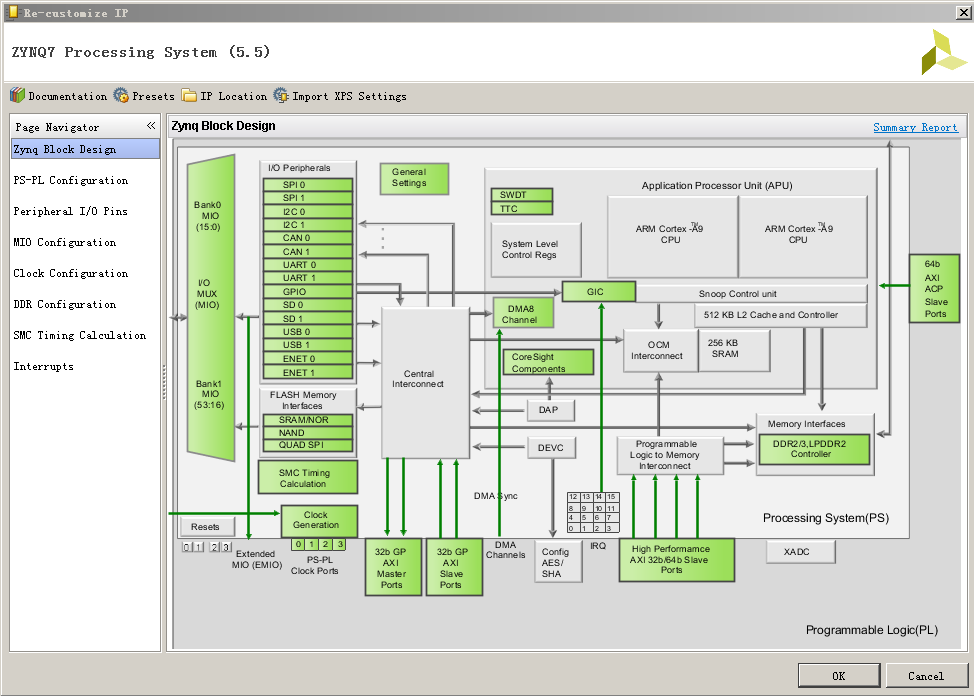Image resolution: width=974 pixels, height=696 pixels.
Task: Toggle Extended MIO checkbox 0
Action: coord(186,547)
